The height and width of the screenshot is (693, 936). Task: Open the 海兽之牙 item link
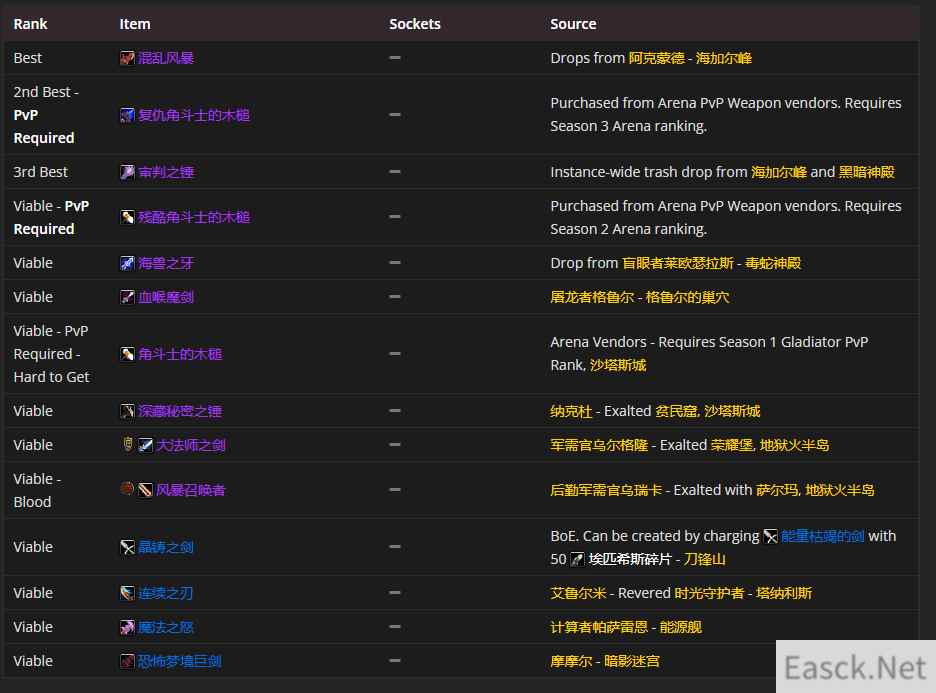click(x=166, y=263)
